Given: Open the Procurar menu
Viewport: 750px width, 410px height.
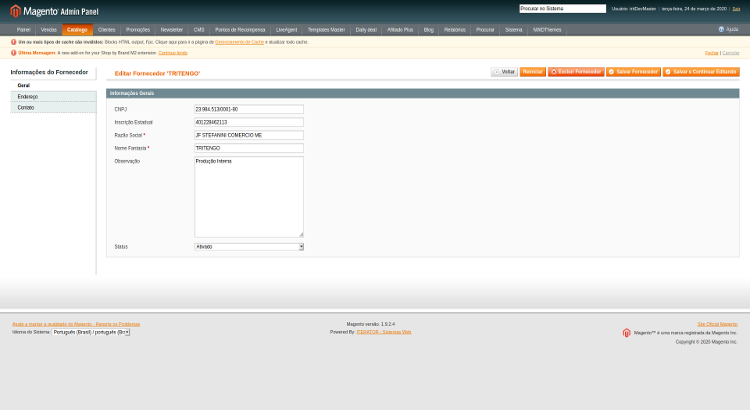Looking at the screenshot, I should point(485,30).
